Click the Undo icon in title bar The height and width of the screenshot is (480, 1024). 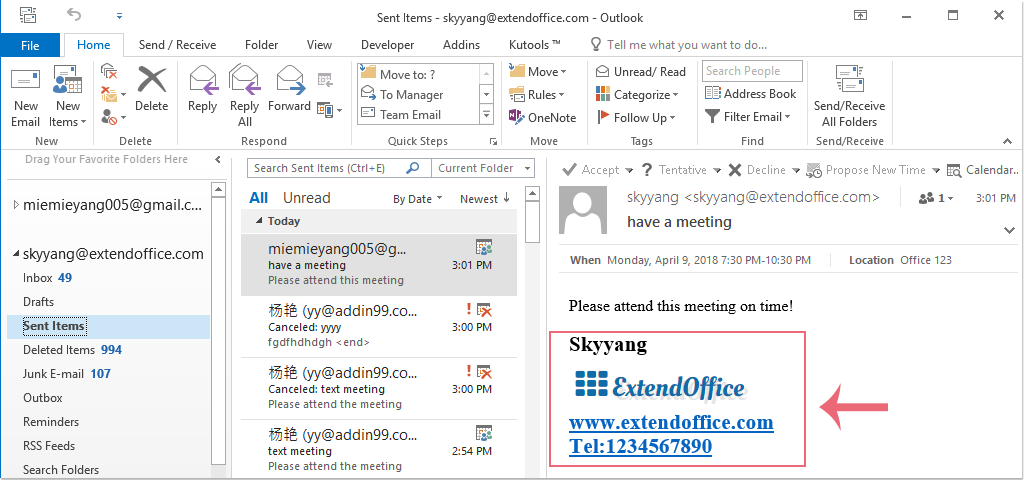(x=74, y=14)
